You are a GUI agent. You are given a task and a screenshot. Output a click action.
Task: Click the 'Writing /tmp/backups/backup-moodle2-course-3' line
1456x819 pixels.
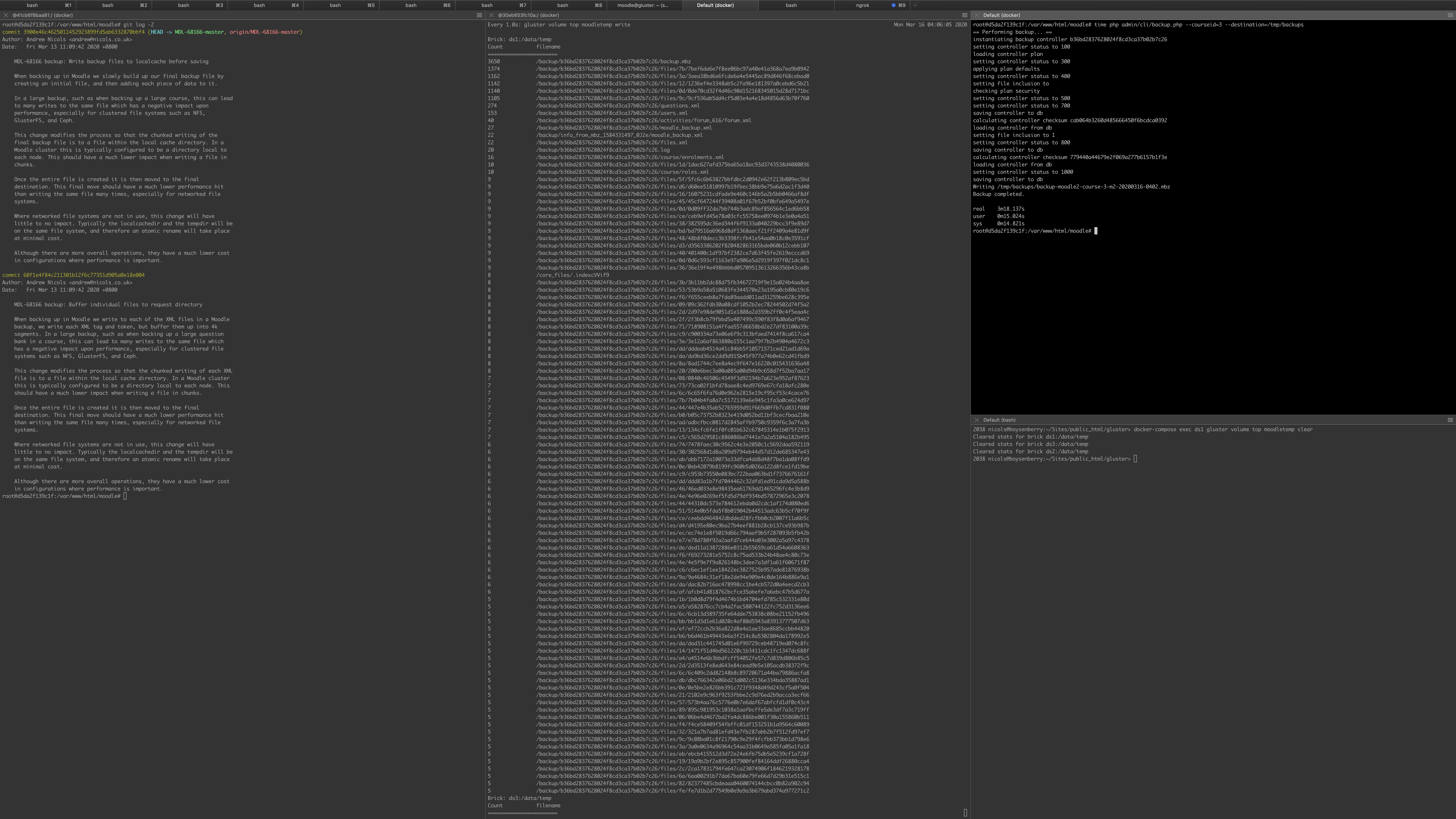1072,187
